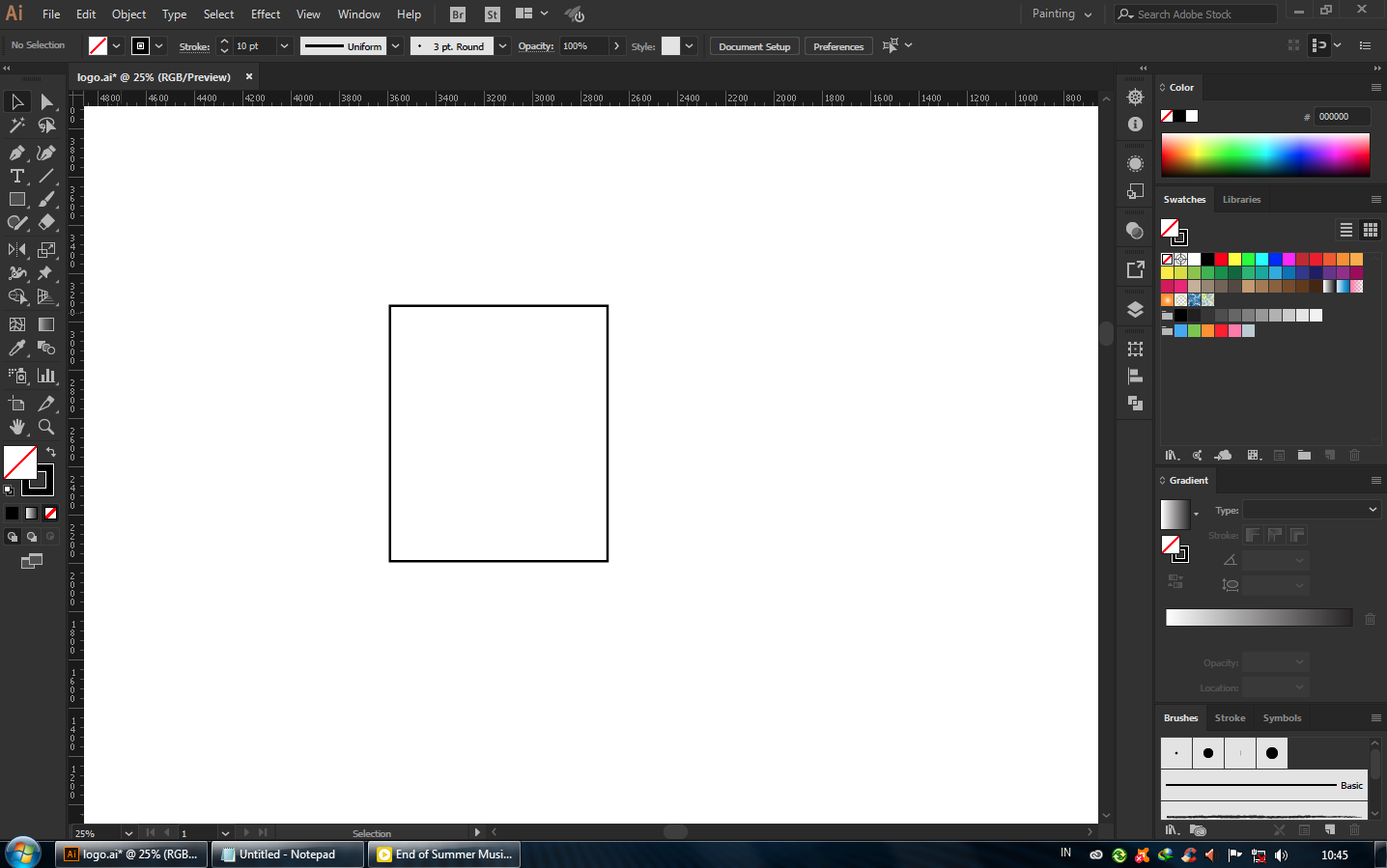Swap fill and stroke colors
This screenshot has width=1387, height=868.
click(x=51, y=452)
